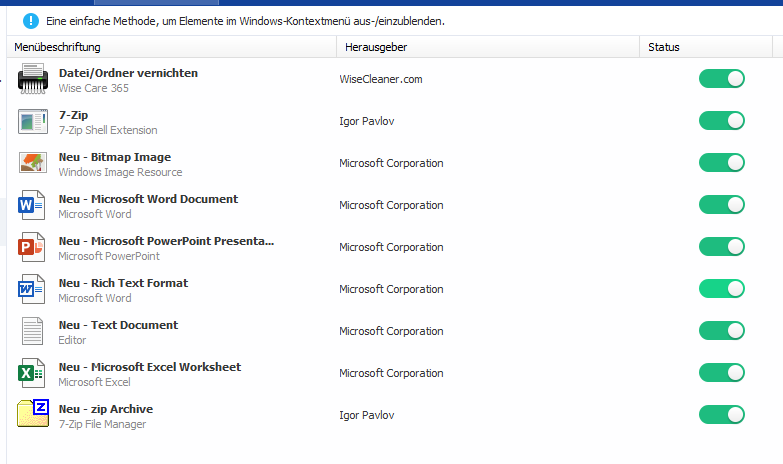The height and width of the screenshot is (464, 783).
Task: Toggle Neu - zip Archive status switch
Action: point(722,415)
